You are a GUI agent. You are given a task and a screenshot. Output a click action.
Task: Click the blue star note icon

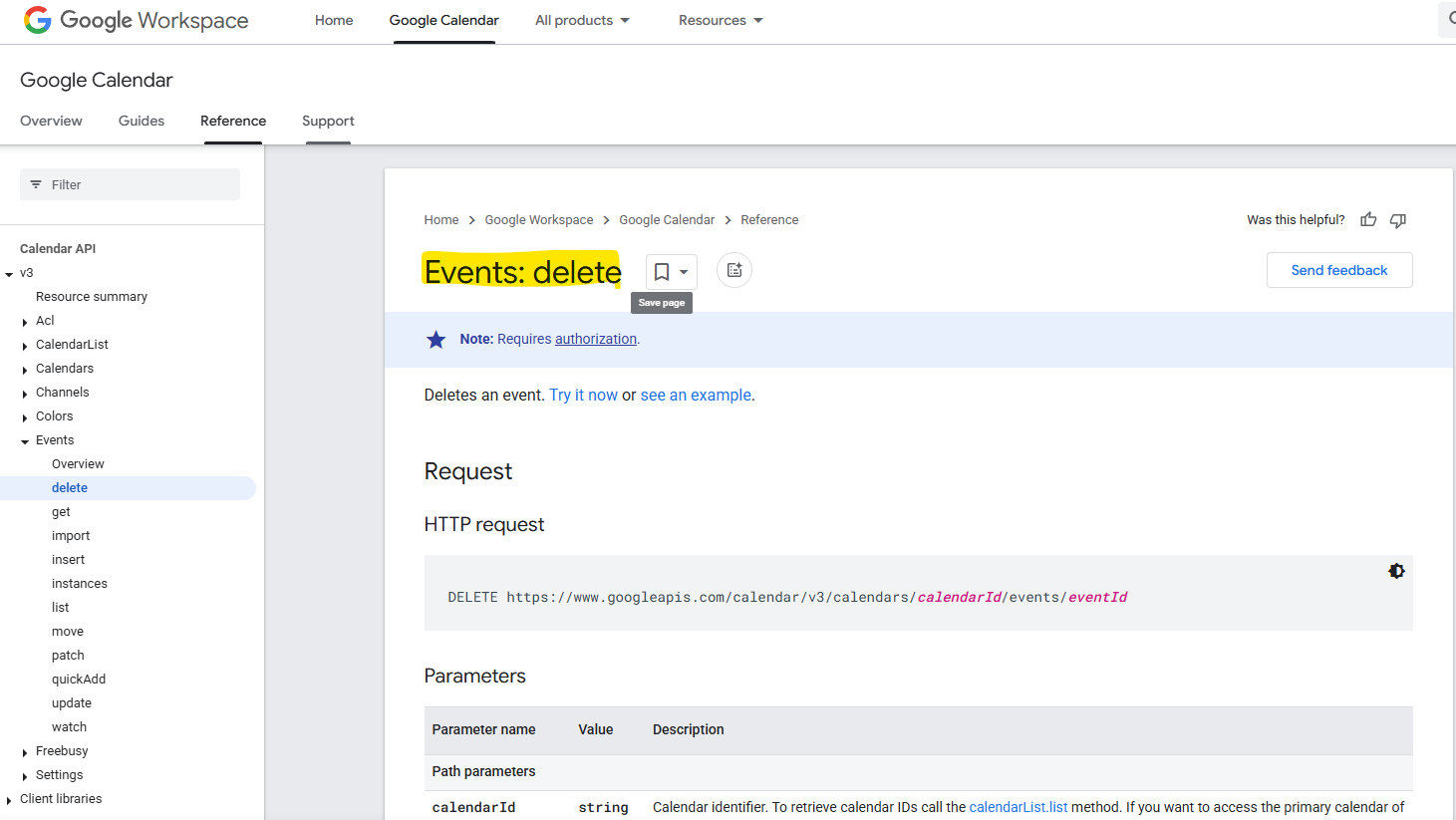click(x=436, y=340)
